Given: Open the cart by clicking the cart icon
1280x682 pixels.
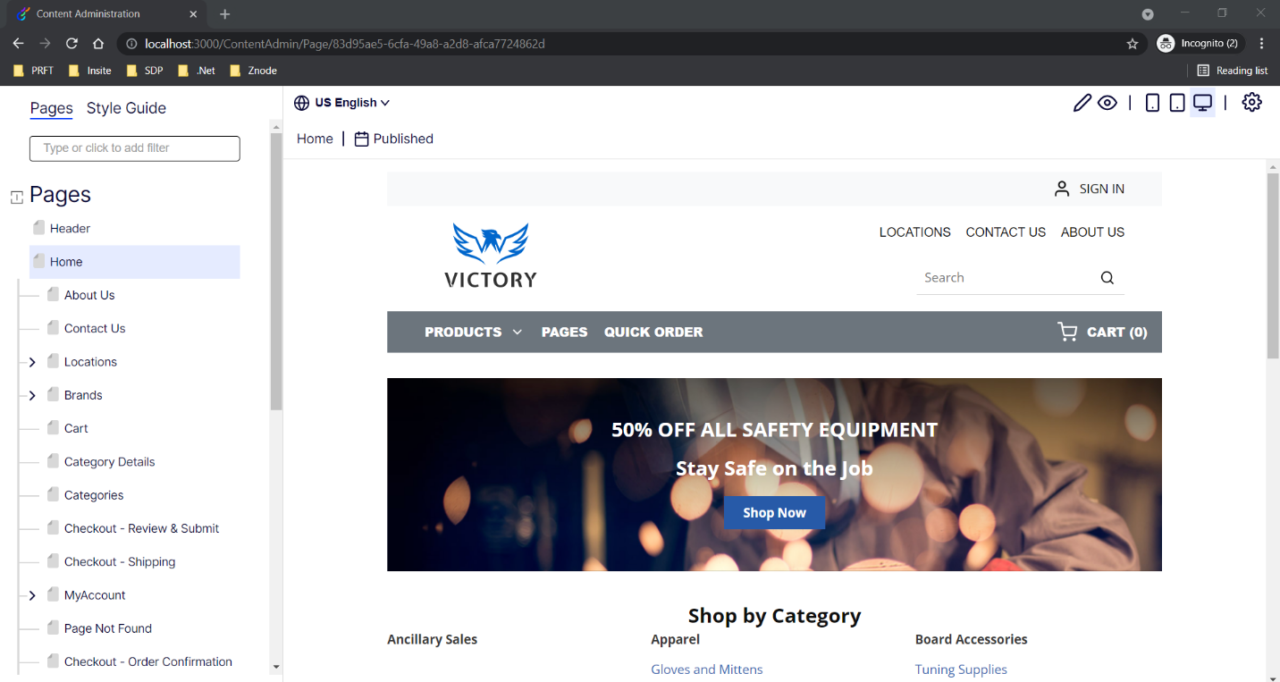Looking at the screenshot, I should [1067, 331].
